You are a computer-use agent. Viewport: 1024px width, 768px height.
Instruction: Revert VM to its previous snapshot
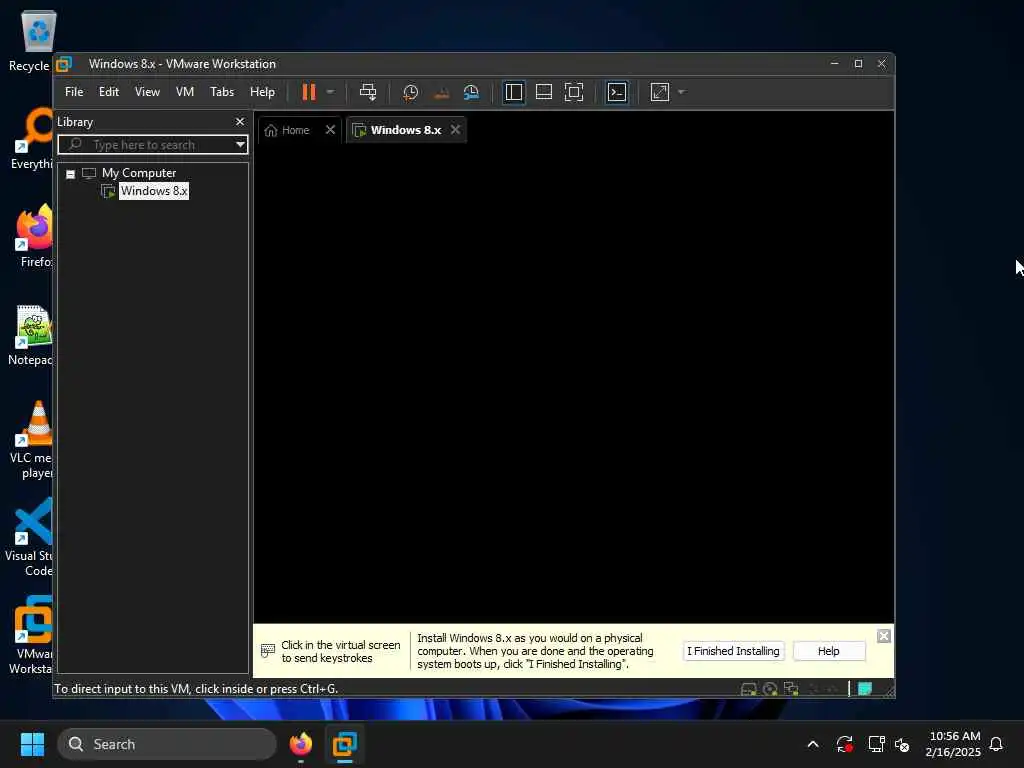pyautogui.click(x=441, y=92)
